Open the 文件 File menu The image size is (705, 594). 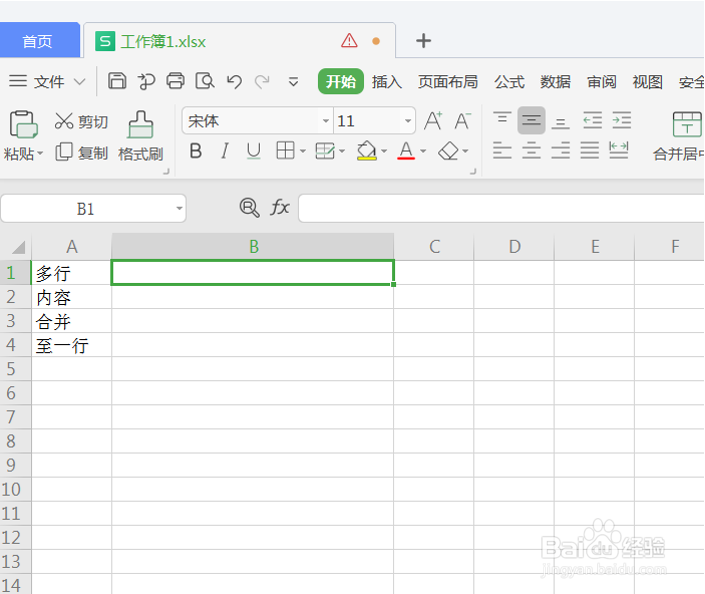48,81
